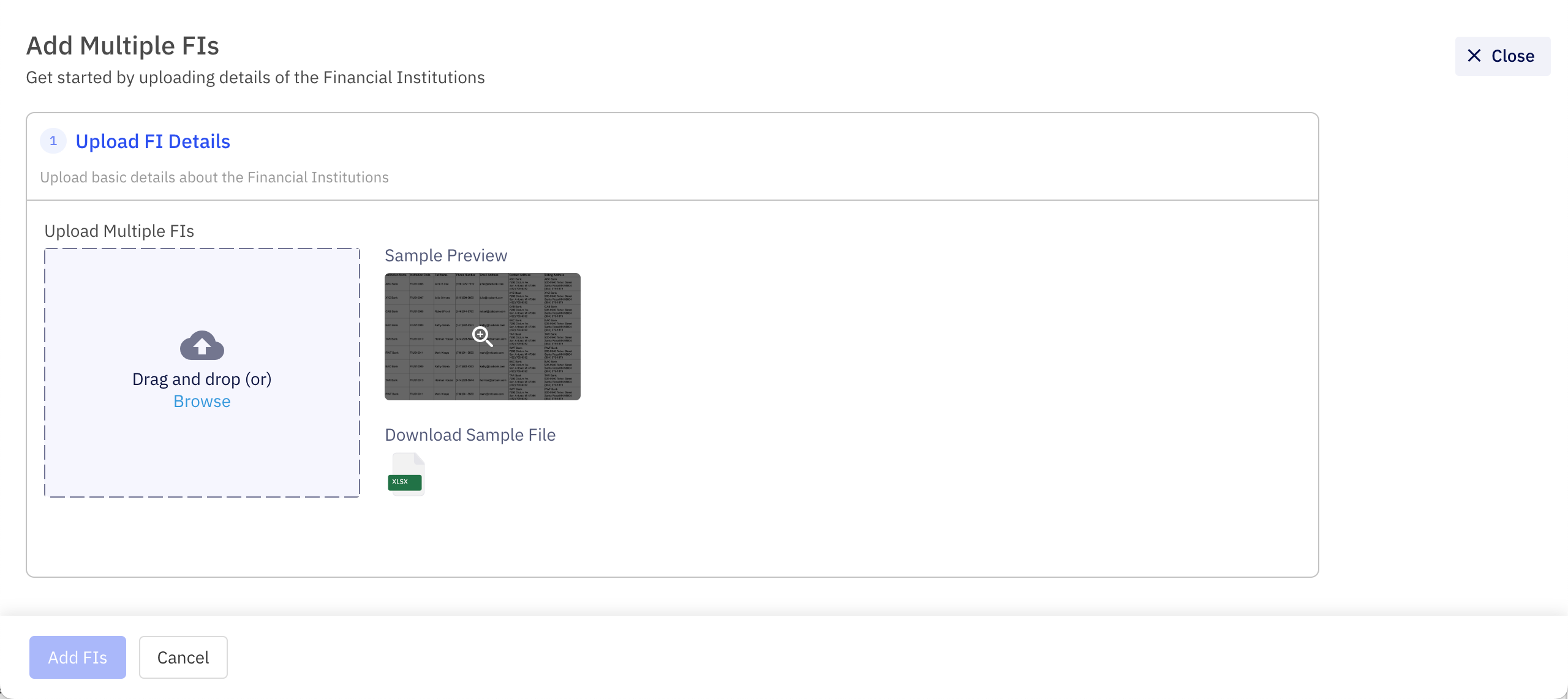Viewport: 1568px width, 699px height.
Task: Click the Close button
Action: [x=1502, y=56]
